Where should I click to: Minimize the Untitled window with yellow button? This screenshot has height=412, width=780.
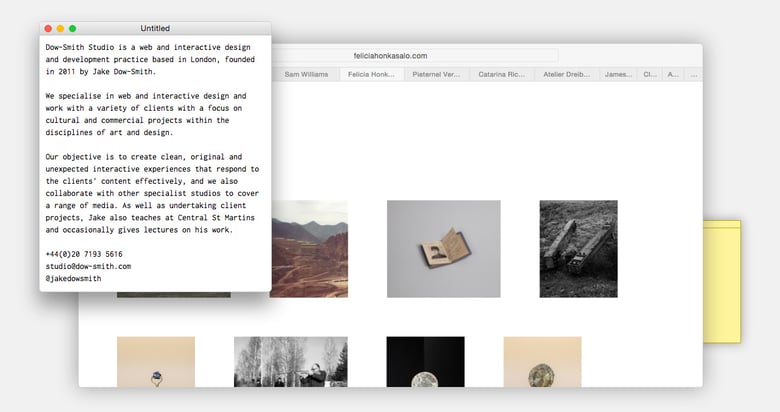click(x=60, y=29)
